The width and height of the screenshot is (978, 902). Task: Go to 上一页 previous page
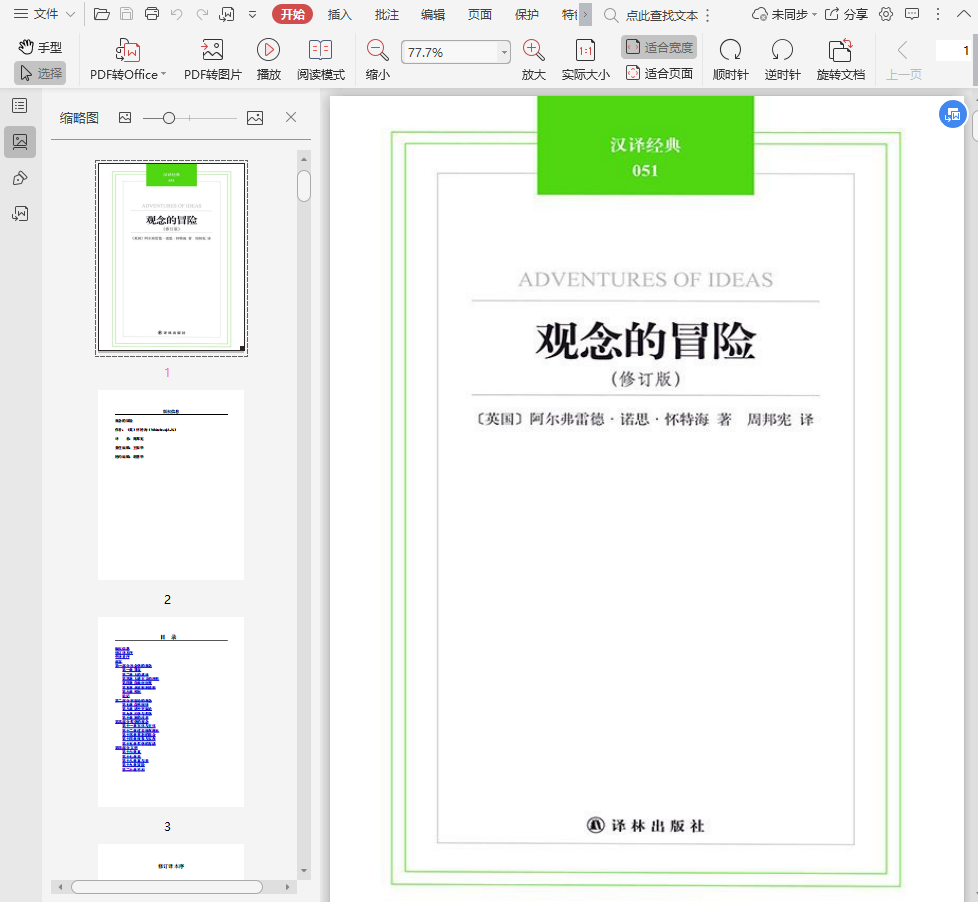coord(904,60)
